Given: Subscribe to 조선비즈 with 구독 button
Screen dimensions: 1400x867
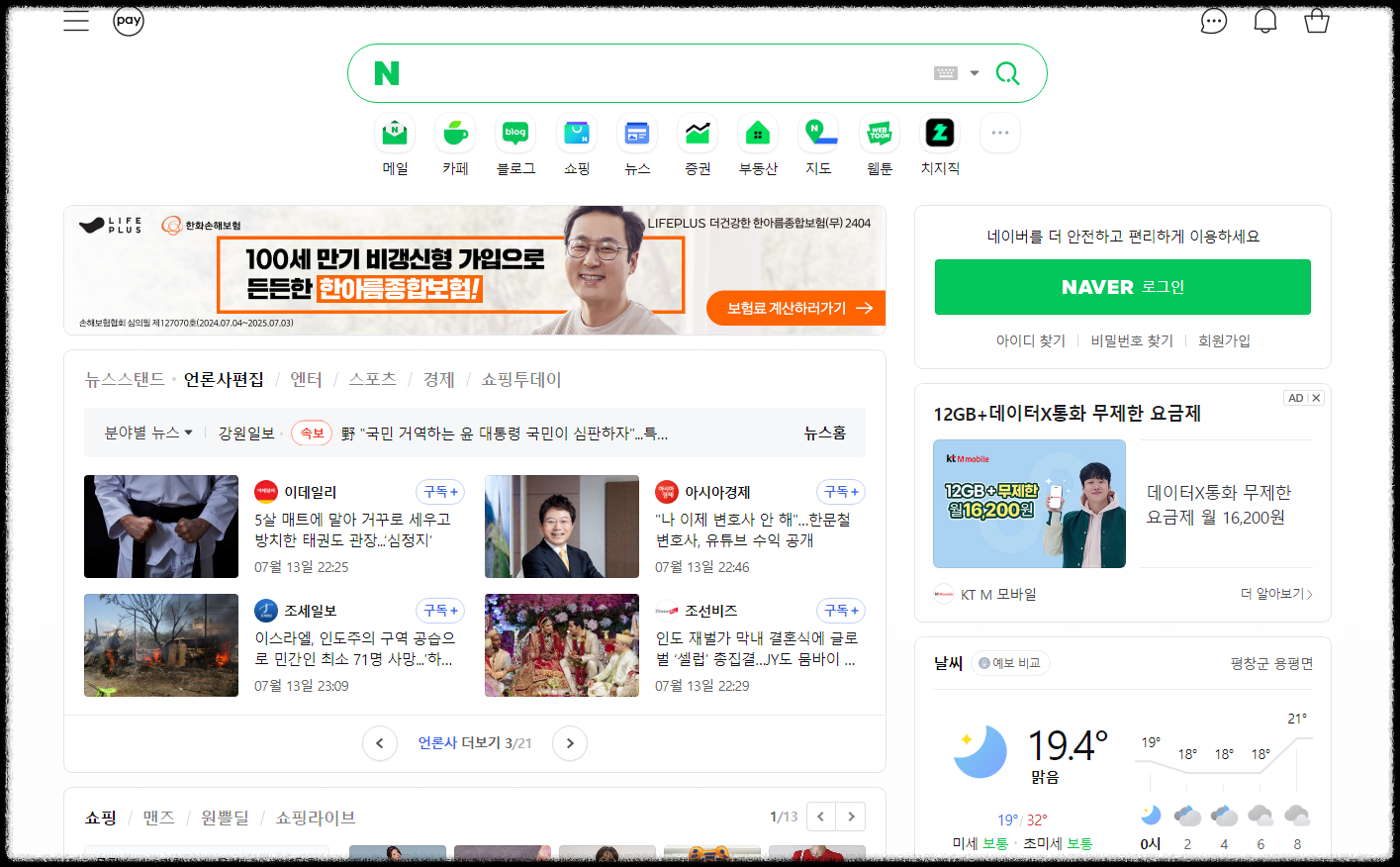Looking at the screenshot, I should (x=841, y=611).
